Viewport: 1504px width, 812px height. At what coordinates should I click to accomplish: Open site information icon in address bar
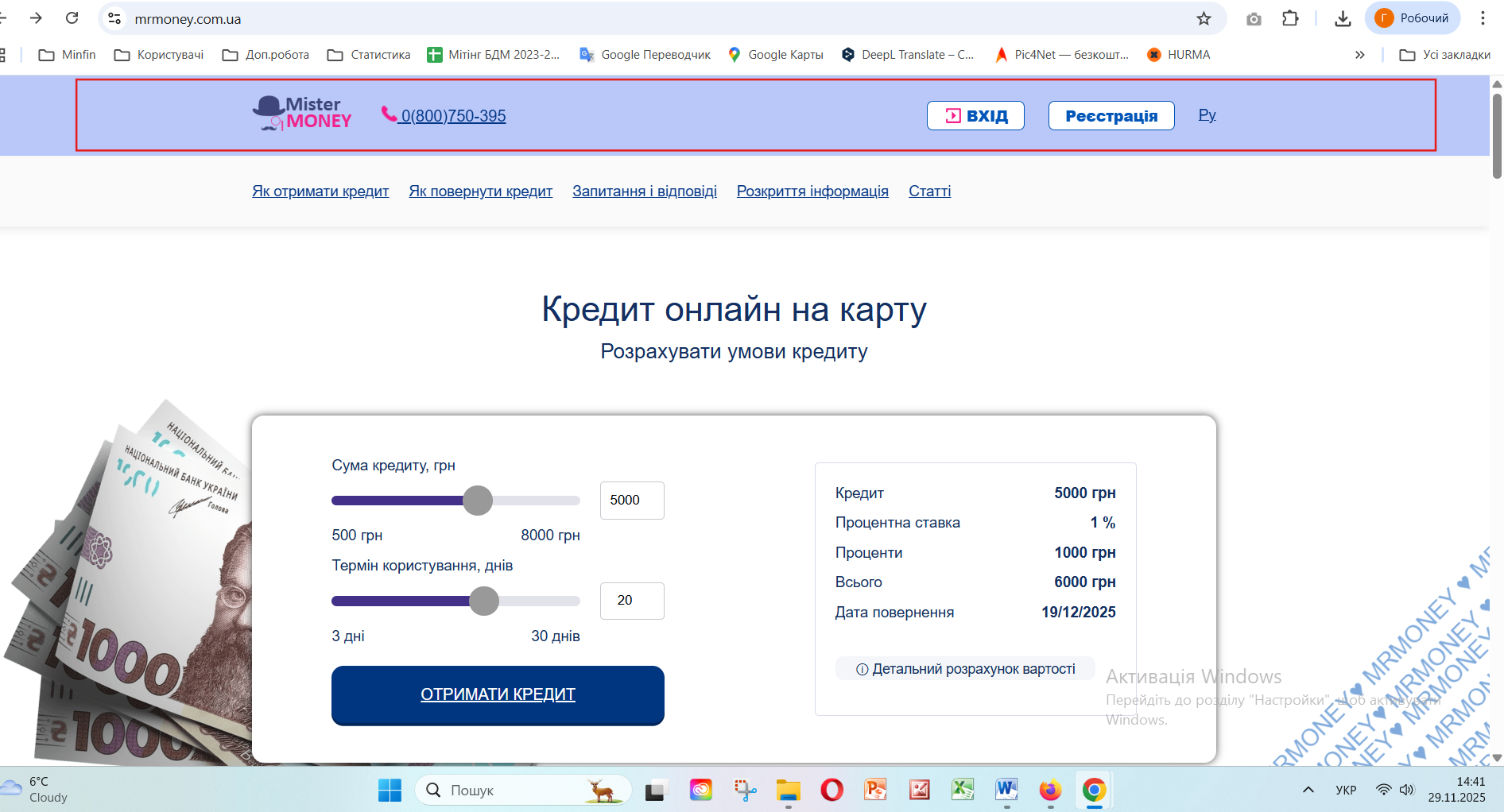point(114,18)
